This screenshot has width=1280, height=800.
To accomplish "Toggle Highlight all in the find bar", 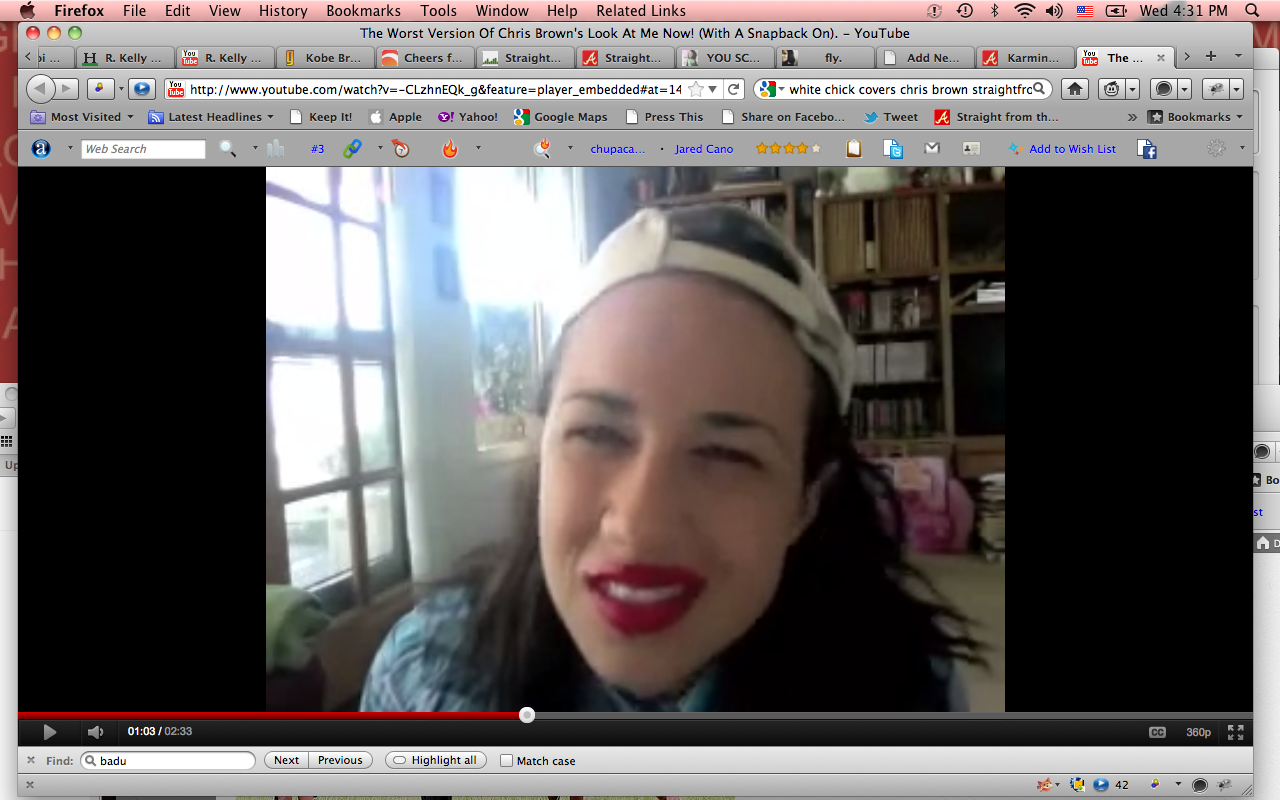I will point(435,760).
